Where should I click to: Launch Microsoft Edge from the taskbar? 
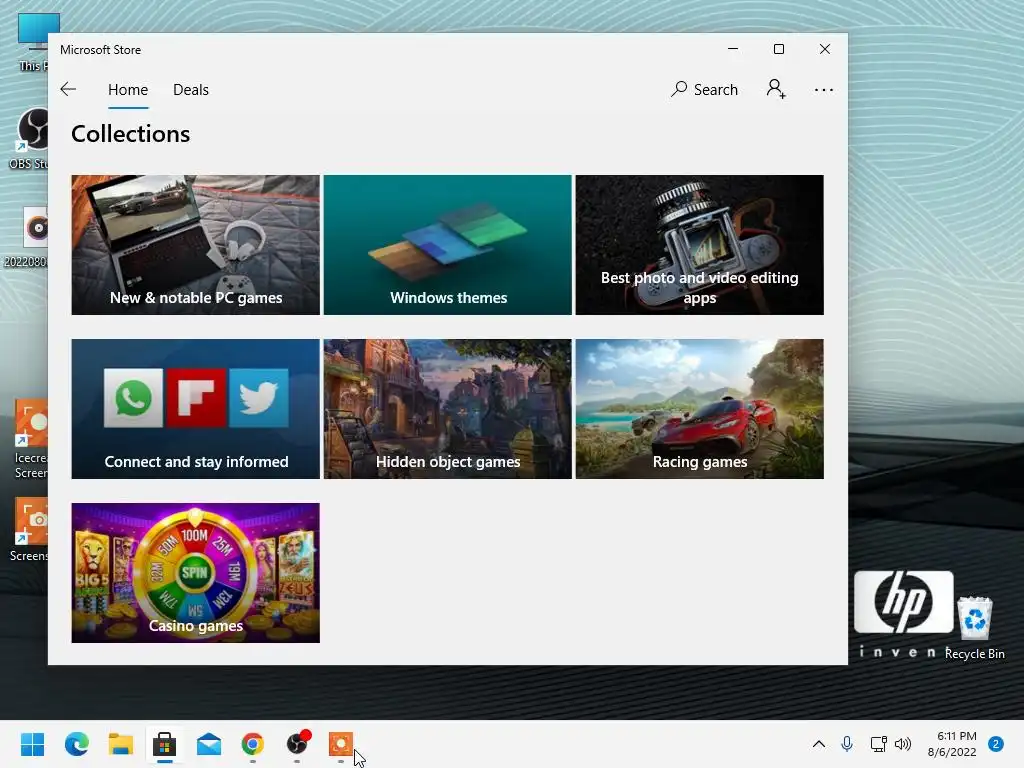coord(76,744)
